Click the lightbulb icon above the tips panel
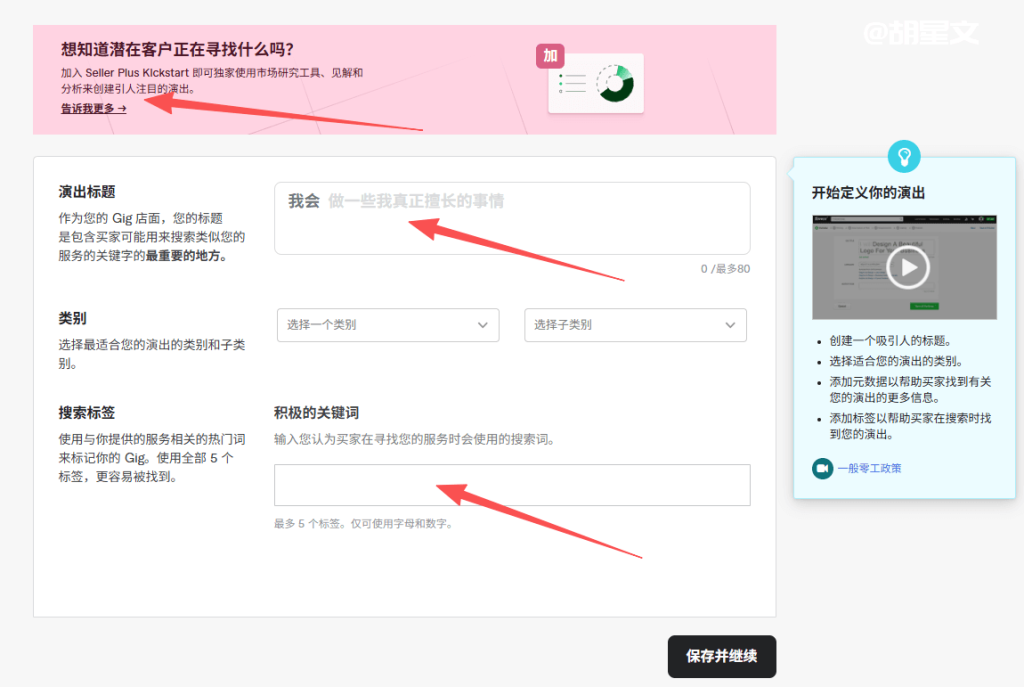 click(x=904, y=155)
